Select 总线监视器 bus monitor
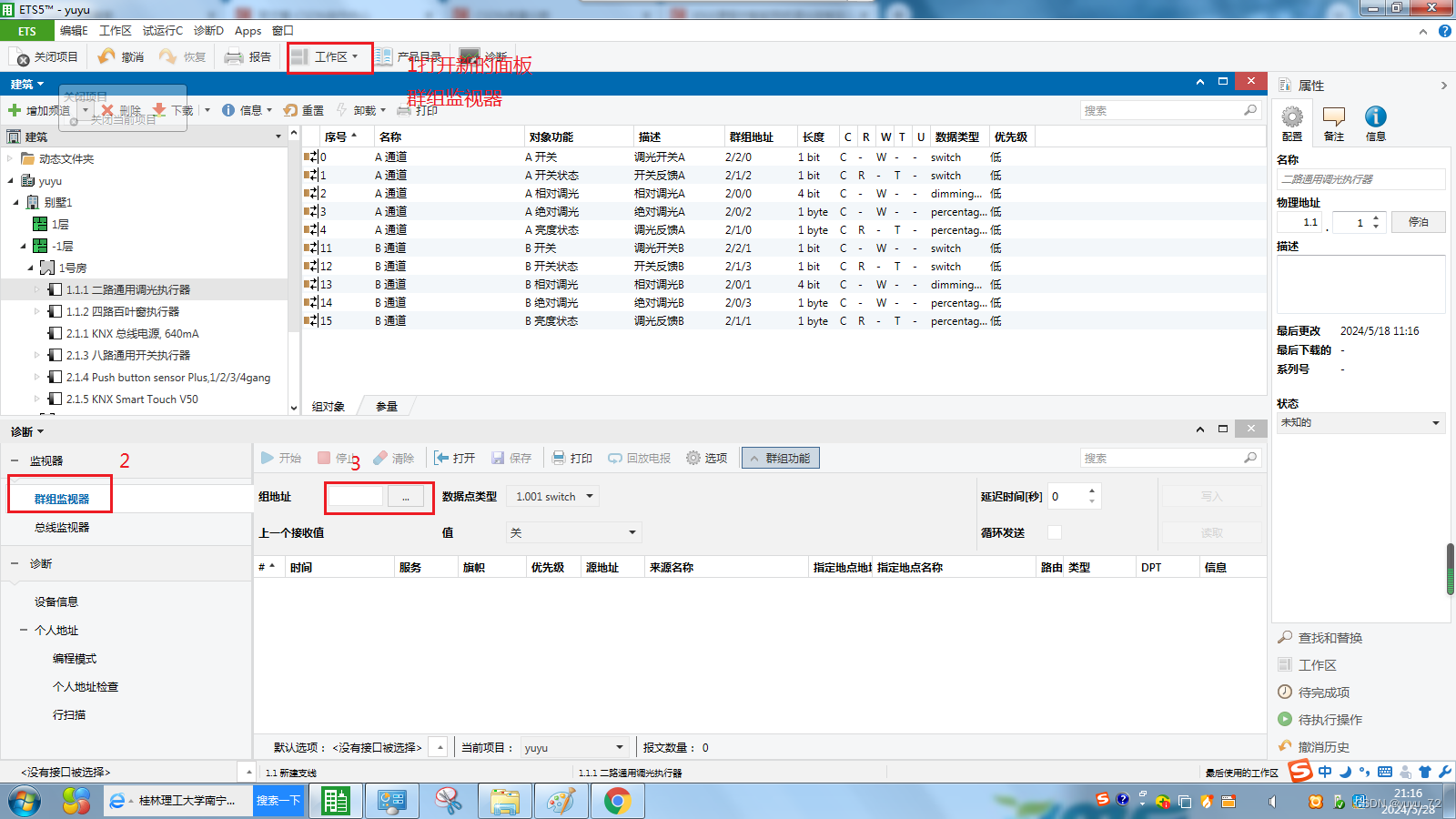 pyautogui.click(x=62, y=527)
